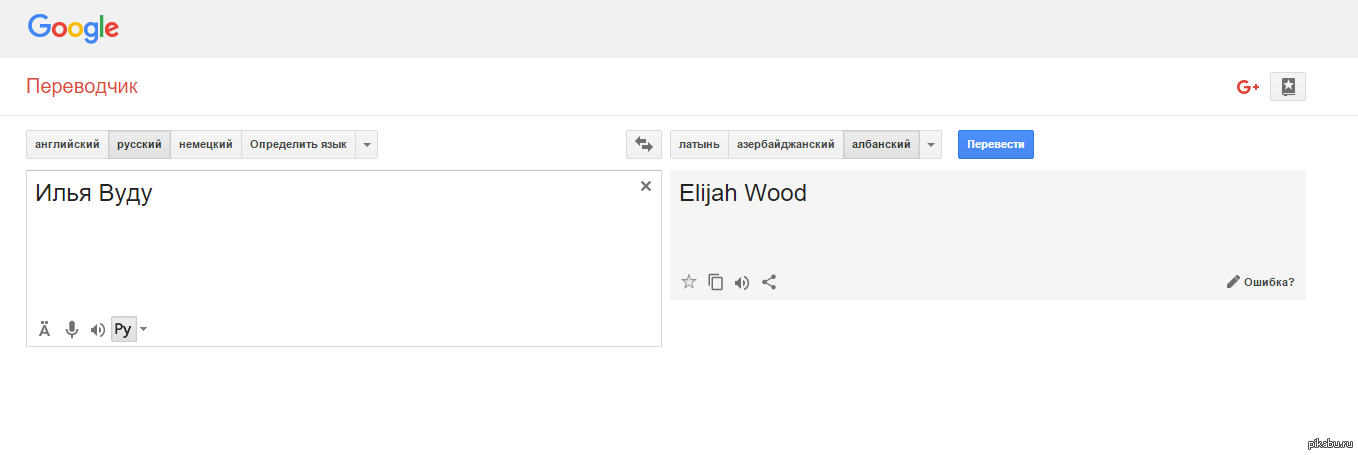Select английский as source language
Viewport: 1358px width, 455px height.
tap(67, 145)
